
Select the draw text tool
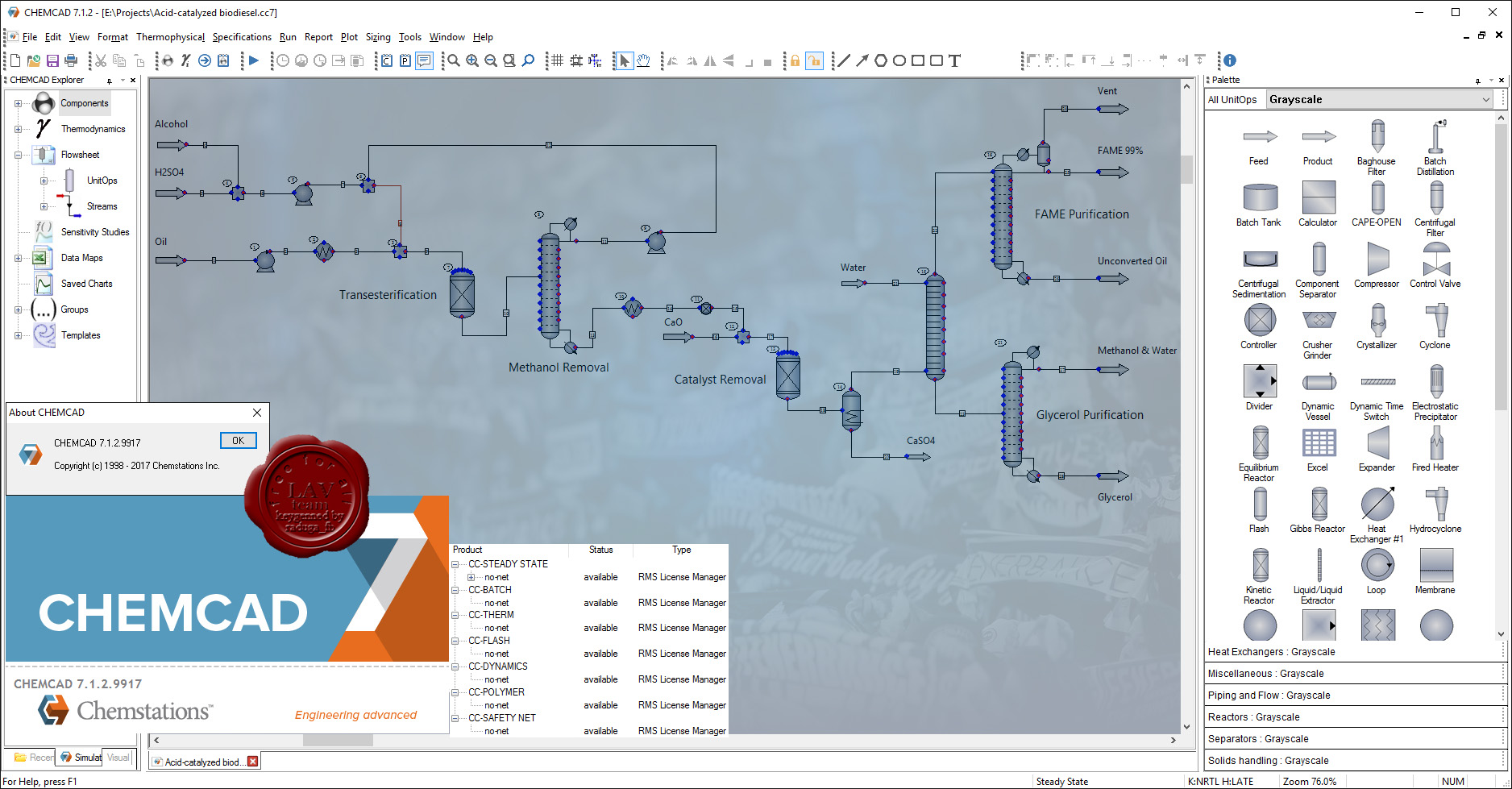(x=954, y=60)
